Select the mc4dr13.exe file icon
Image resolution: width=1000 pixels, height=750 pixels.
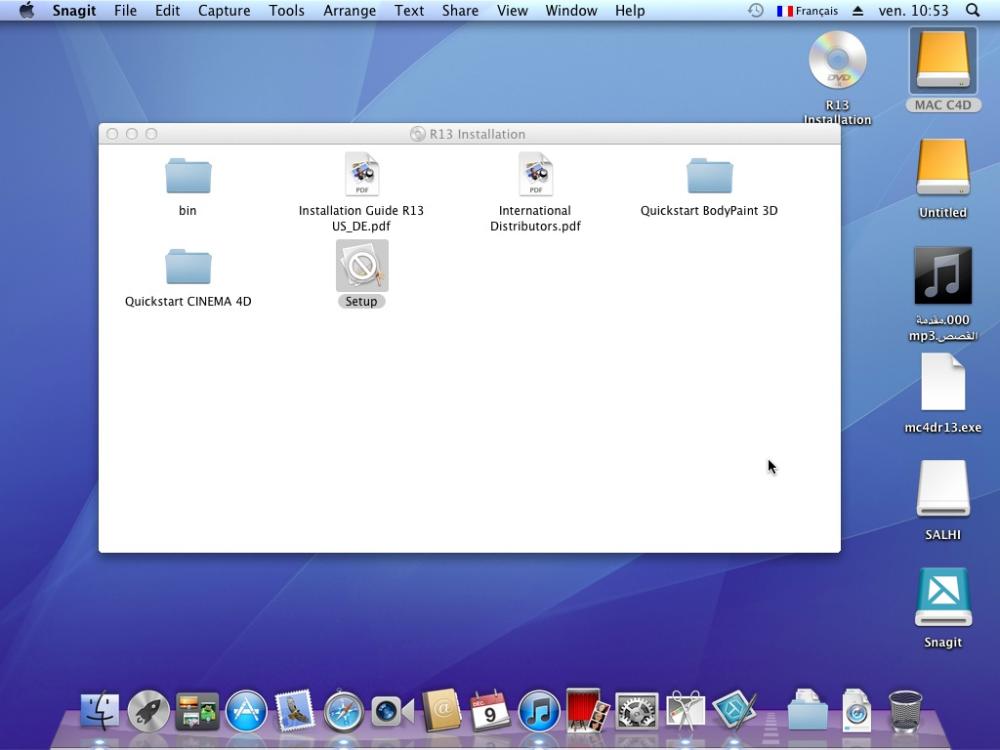pos(943,382)
